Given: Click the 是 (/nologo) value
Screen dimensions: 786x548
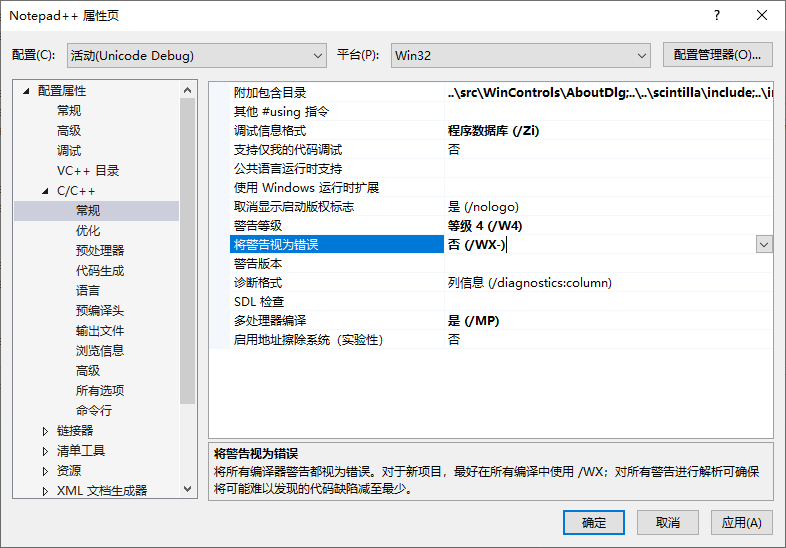Looking at the screenshot, I should (x=483, y=207).
